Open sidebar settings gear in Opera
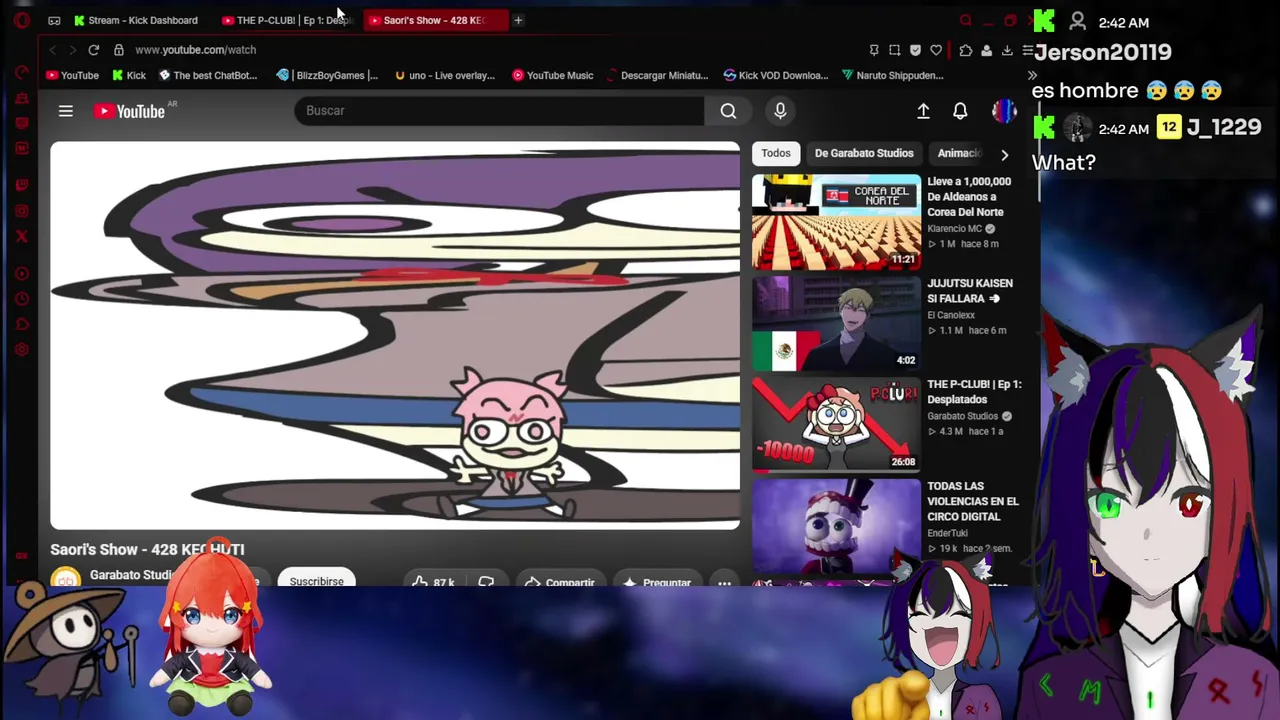The width and height of the screenshot is (1280, 720). (x=22, y=350)
